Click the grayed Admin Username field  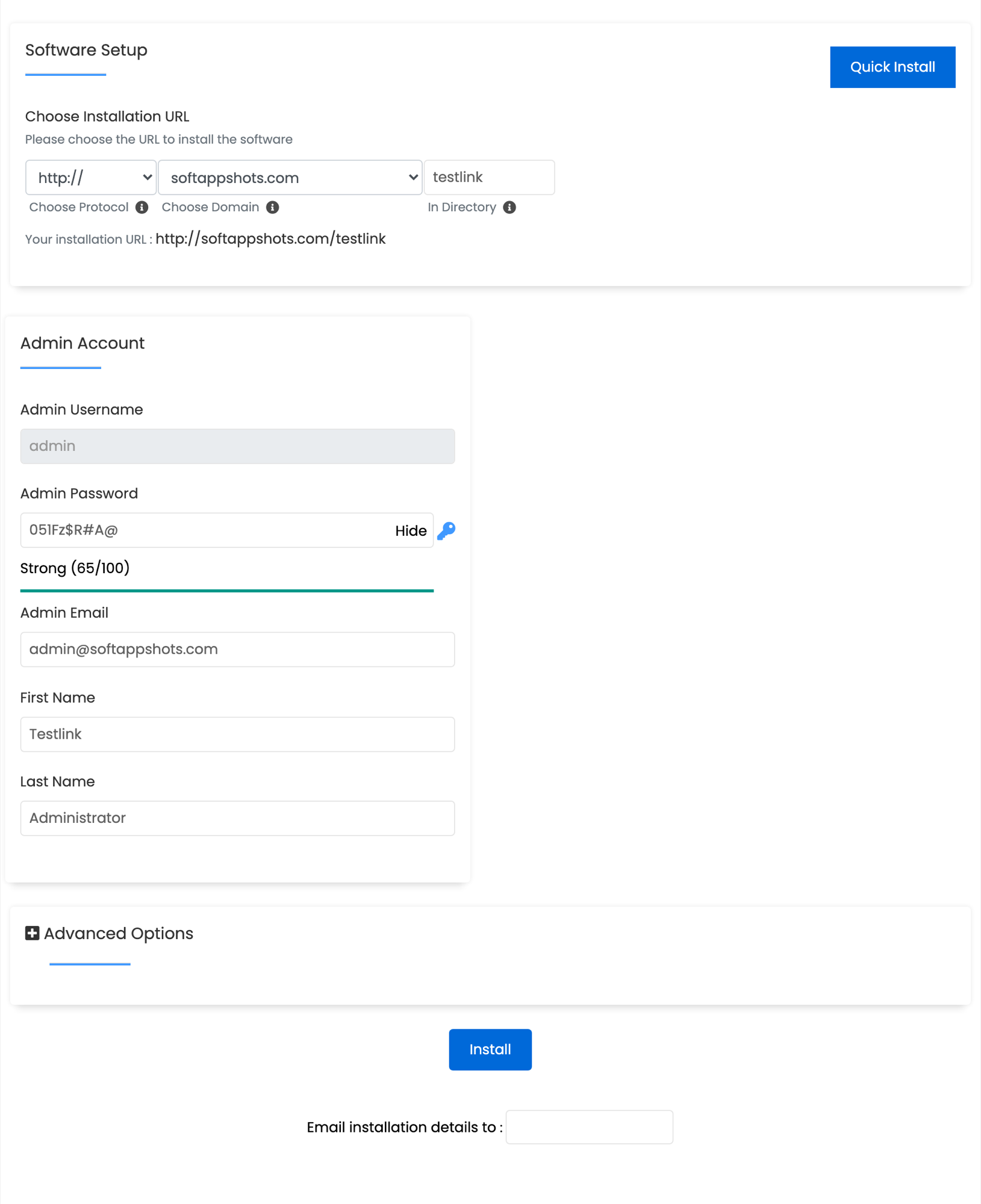tap(237, 446)
